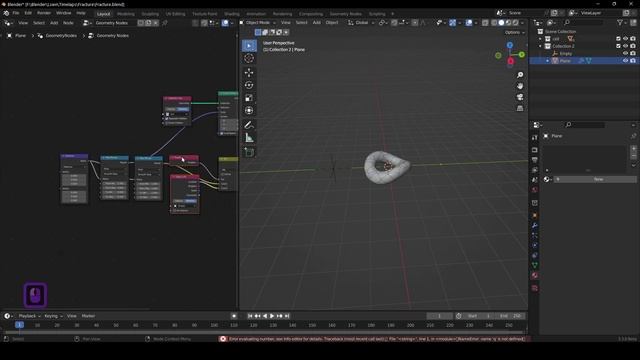Click the Pan hand icon in viewport
640x360 pixels.
pos(520,86)
